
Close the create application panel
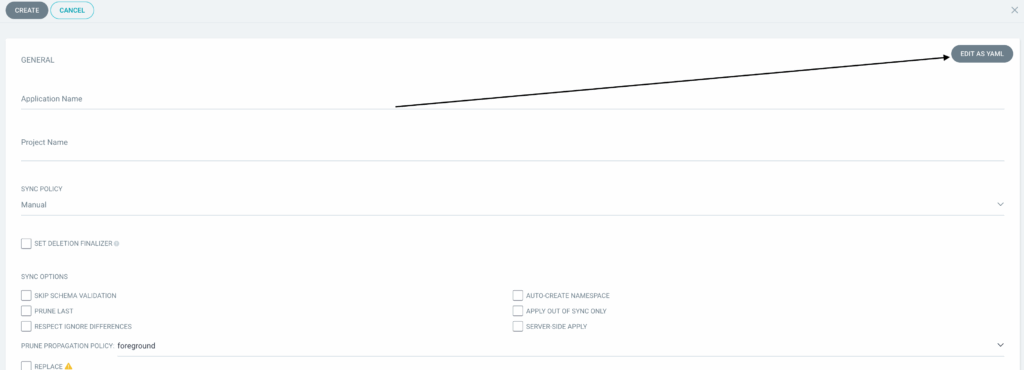(x=1014, y=10)
